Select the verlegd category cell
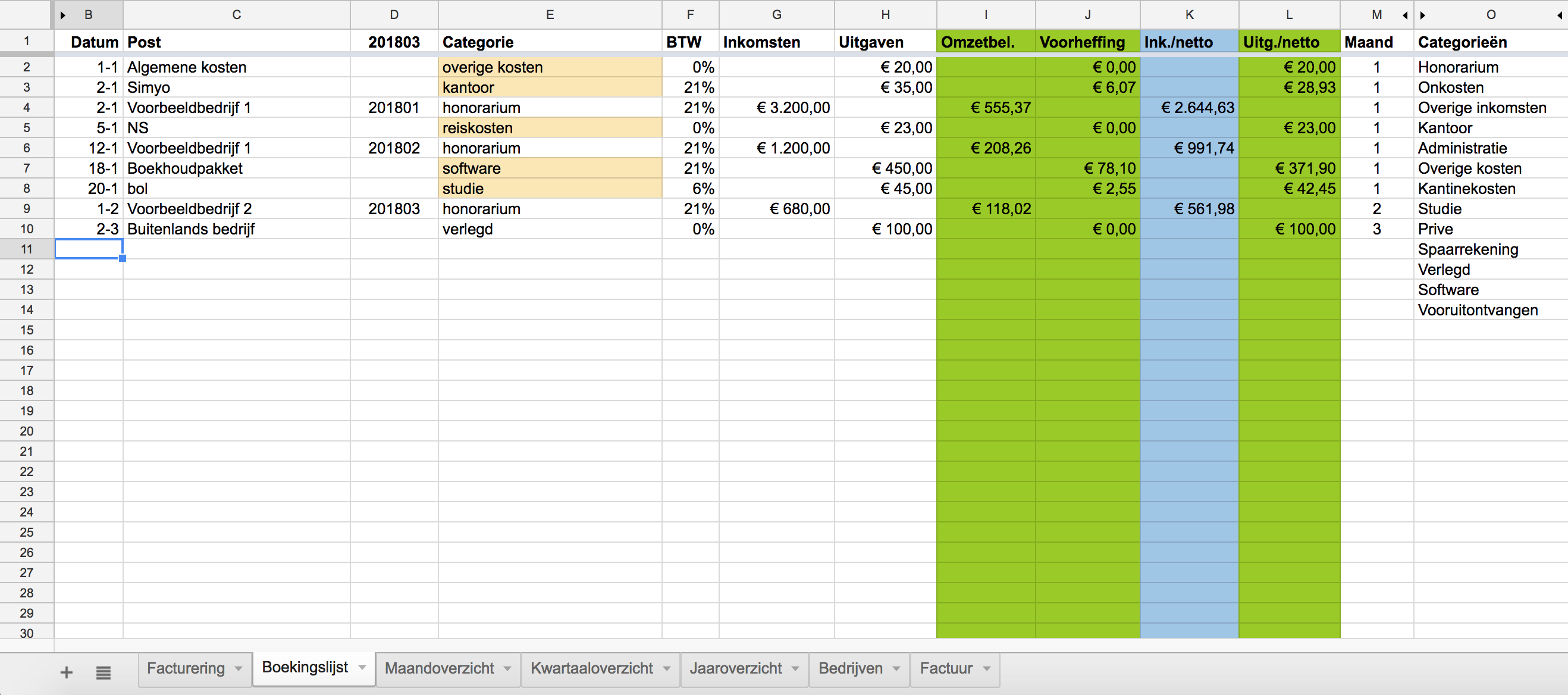The image size is (1568, 695). pos(550,229)
